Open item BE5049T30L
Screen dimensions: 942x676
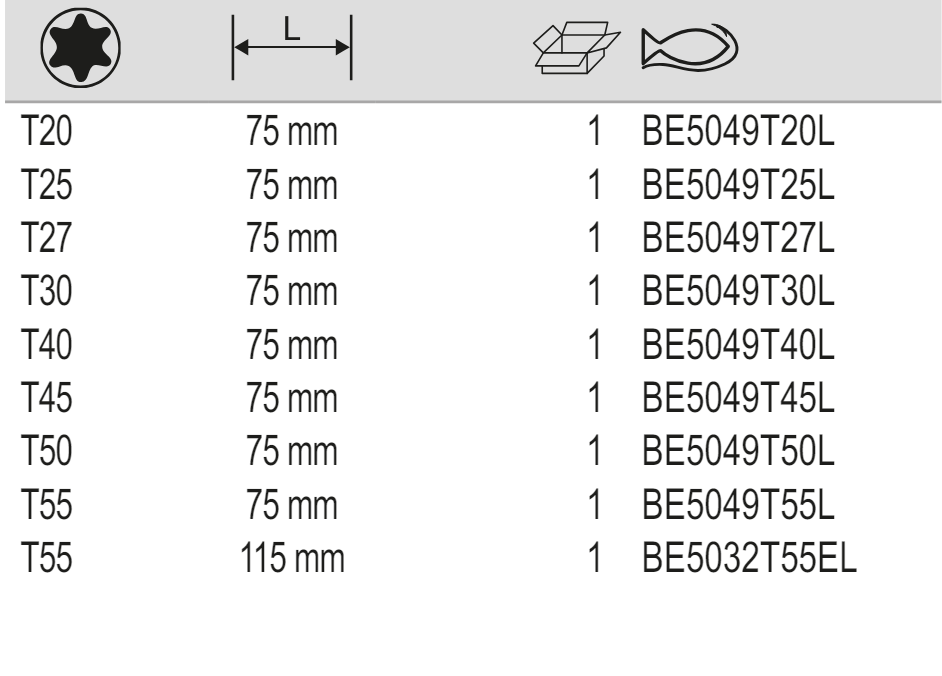coord(739,293)
